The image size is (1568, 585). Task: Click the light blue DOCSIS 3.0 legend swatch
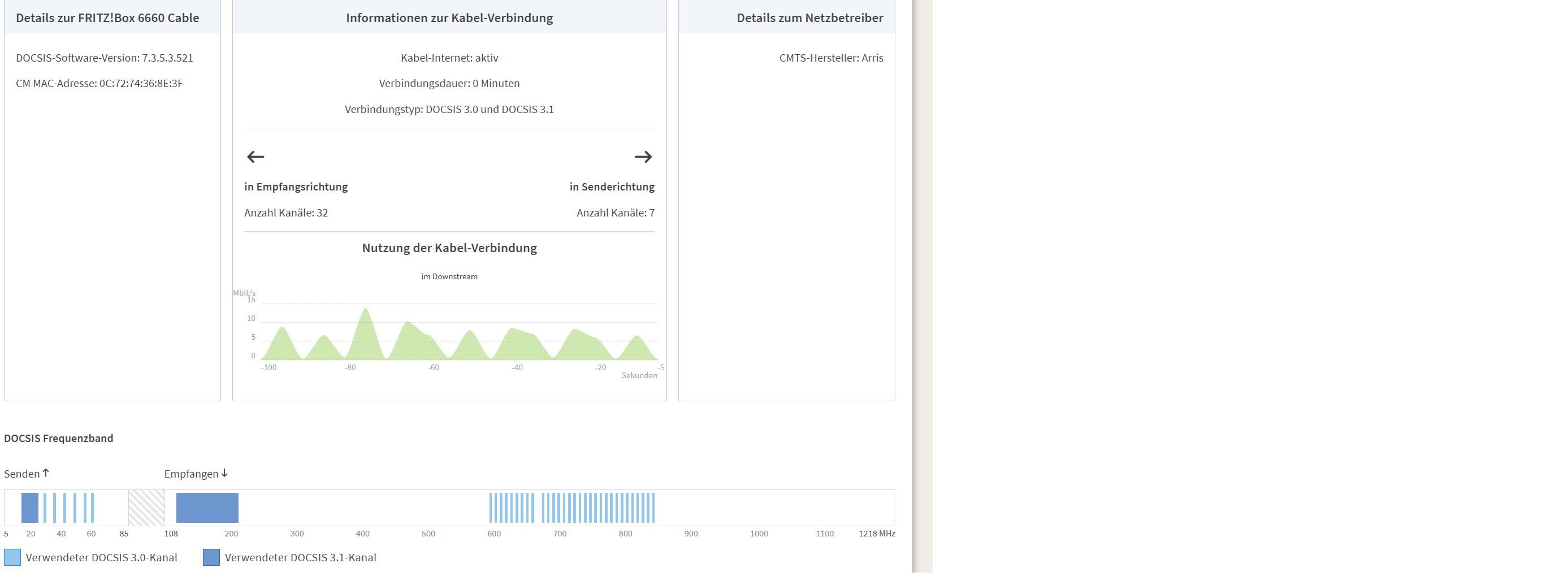(x=12, y=558)
